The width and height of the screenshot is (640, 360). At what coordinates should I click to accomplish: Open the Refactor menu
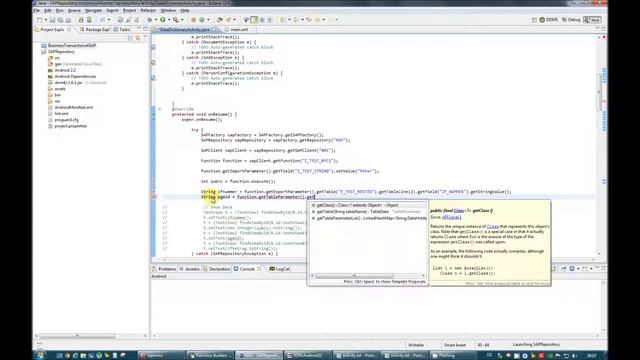click(x=148, y=10)
